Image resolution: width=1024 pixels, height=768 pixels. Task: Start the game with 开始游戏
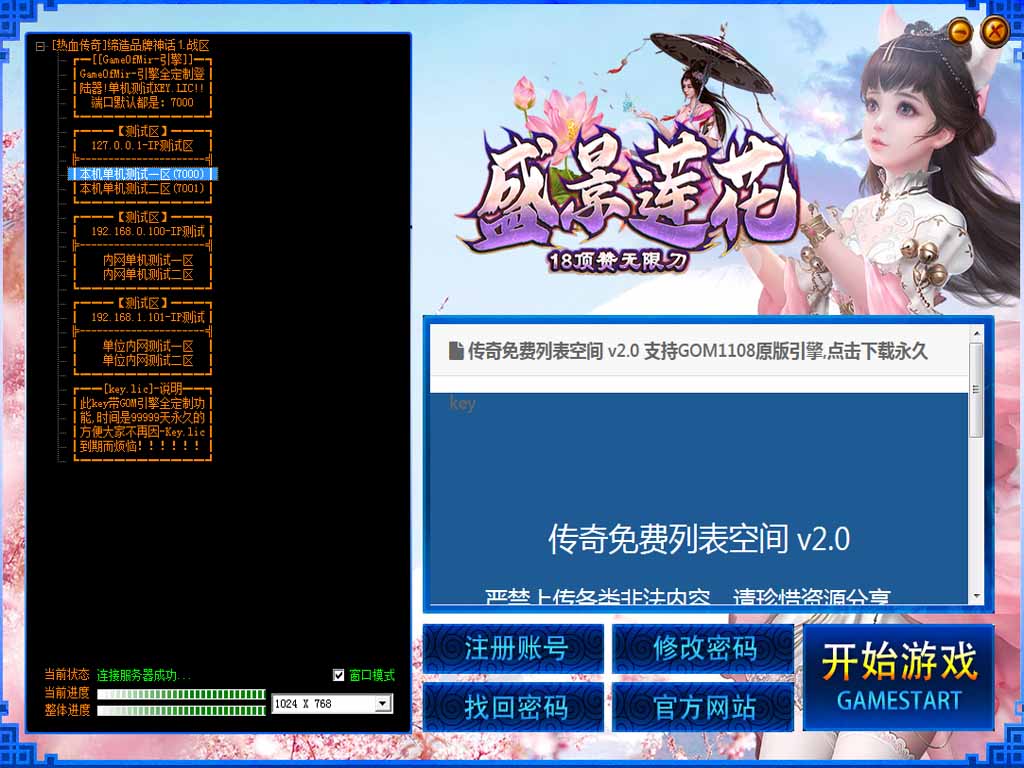[x=899, y=677]
